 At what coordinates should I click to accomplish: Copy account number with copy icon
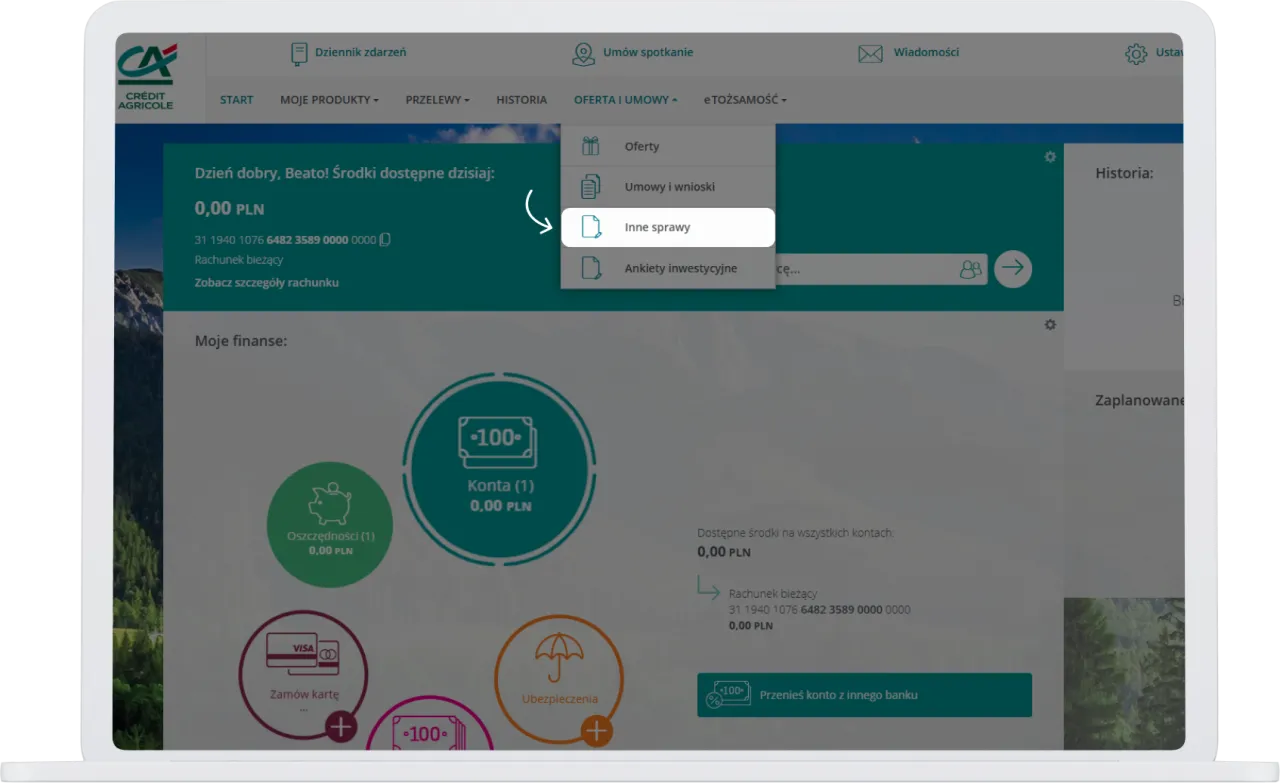click(x=385, y=240)
